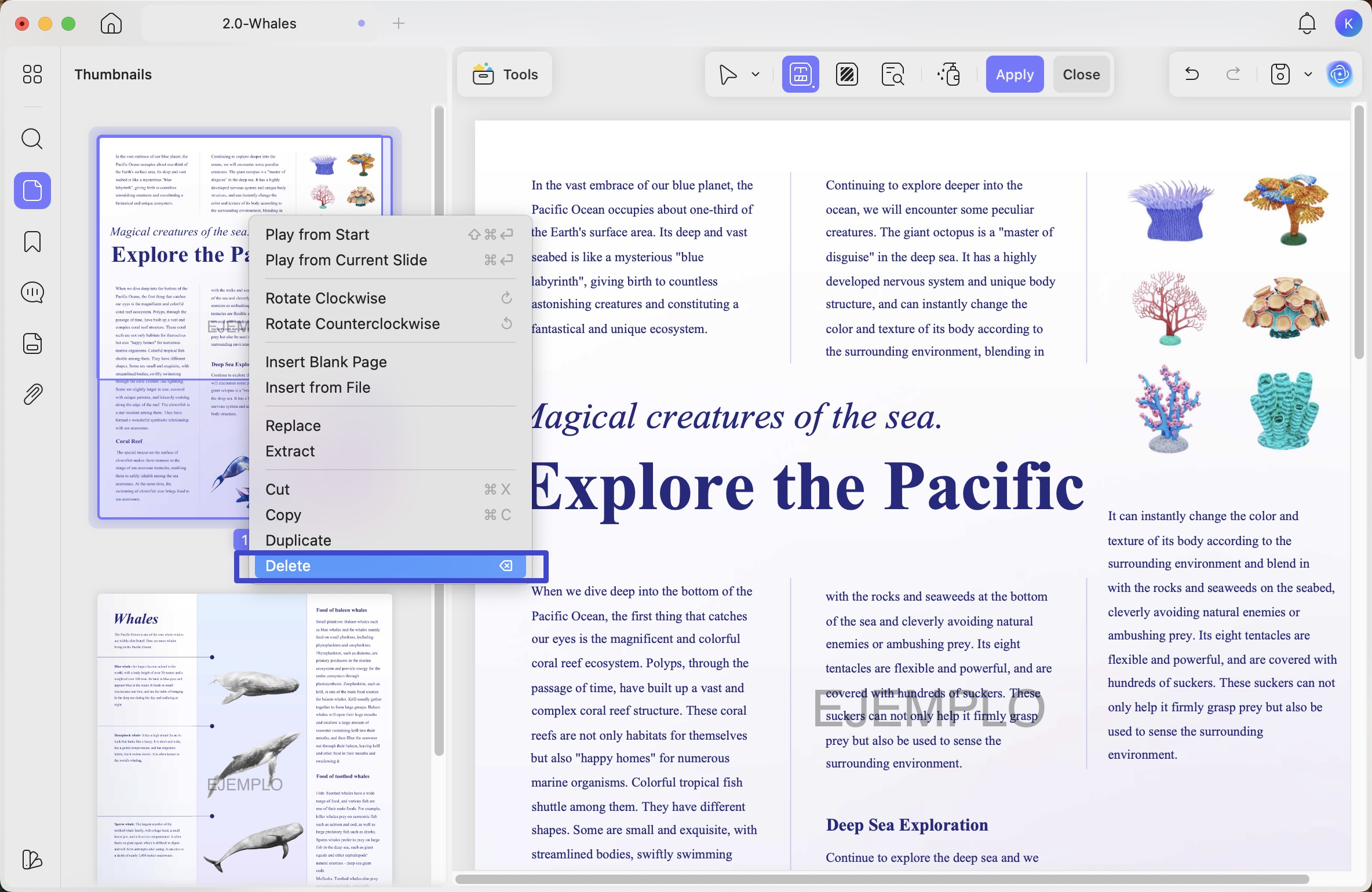Open notifications bell

point(1307,23)
